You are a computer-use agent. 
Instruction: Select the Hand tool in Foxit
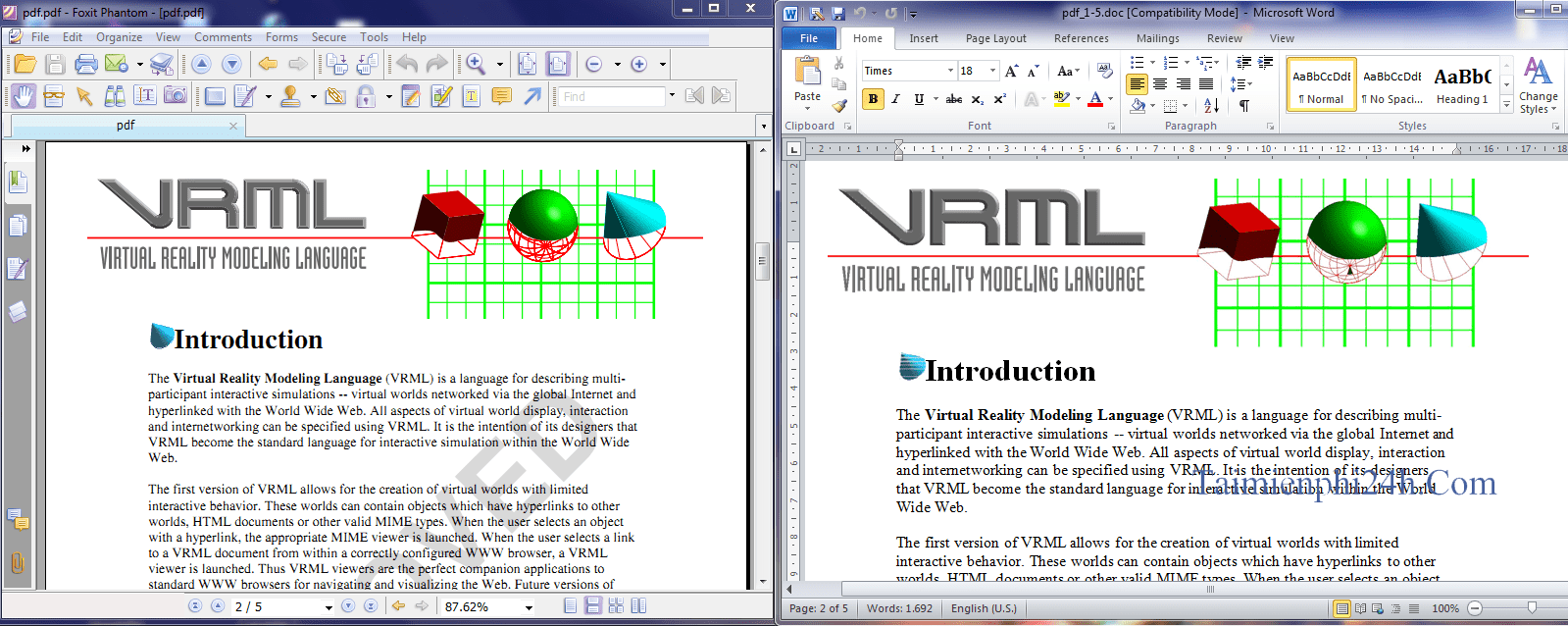[x=24, y=96]
